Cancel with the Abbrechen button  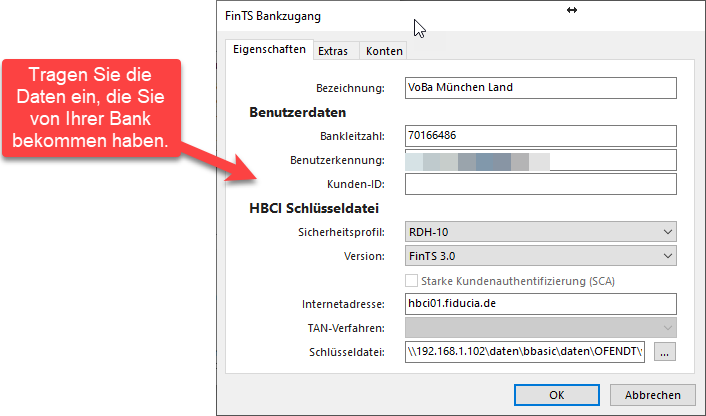[652, 395]
